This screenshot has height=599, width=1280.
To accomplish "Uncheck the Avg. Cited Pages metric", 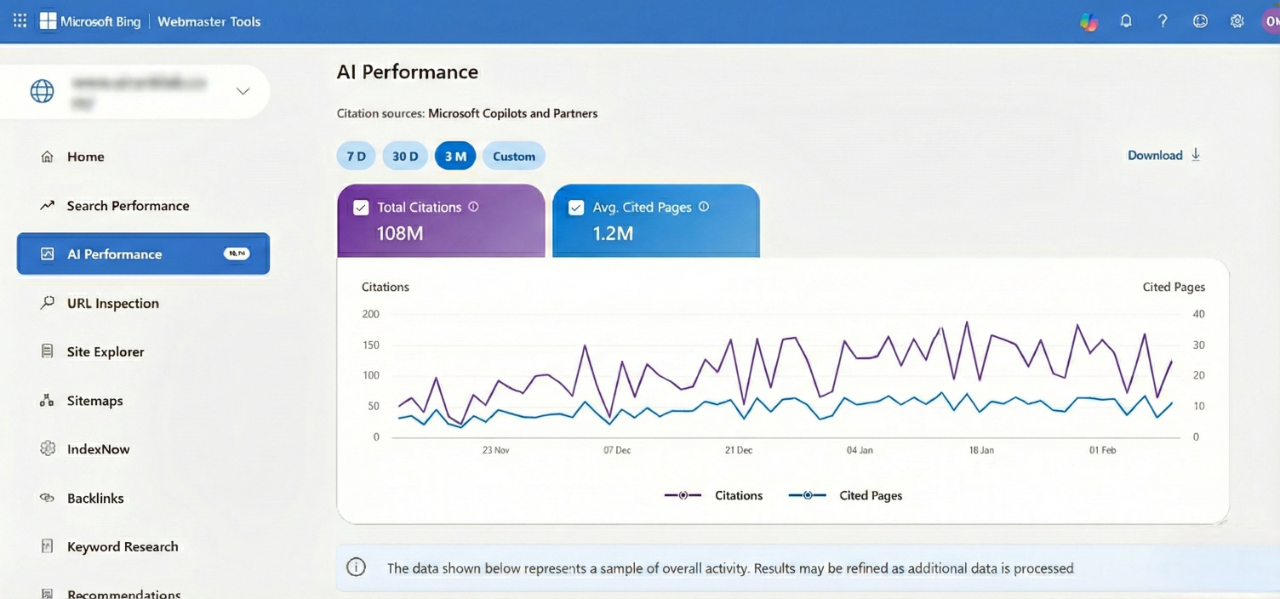I will pos(576,207).
